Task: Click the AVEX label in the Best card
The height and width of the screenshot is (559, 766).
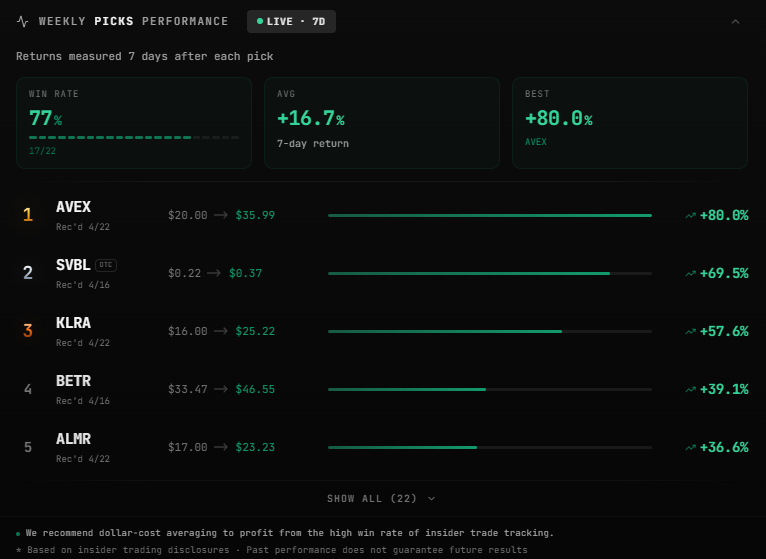Action: point(536,142)
